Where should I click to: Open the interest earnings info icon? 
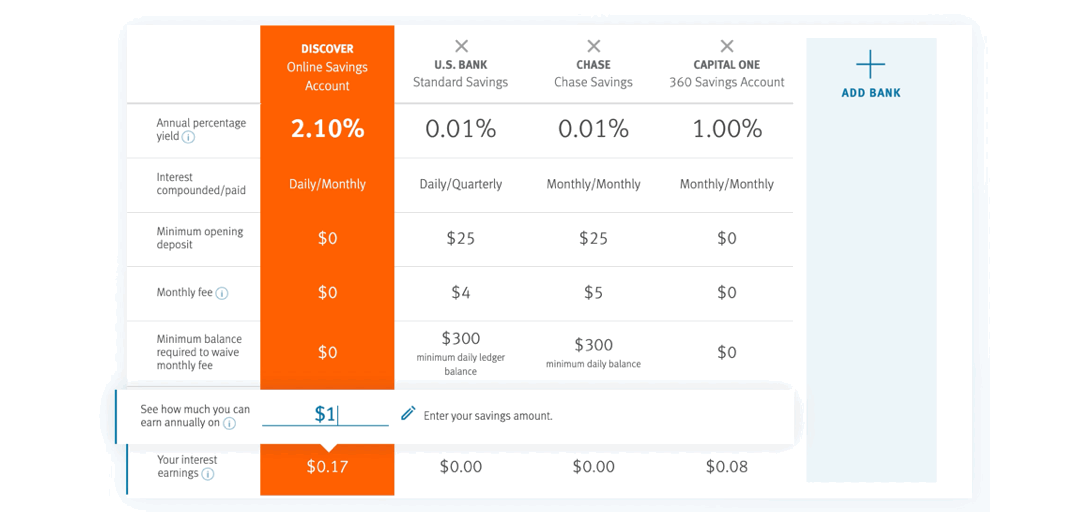tap(208, 474)
